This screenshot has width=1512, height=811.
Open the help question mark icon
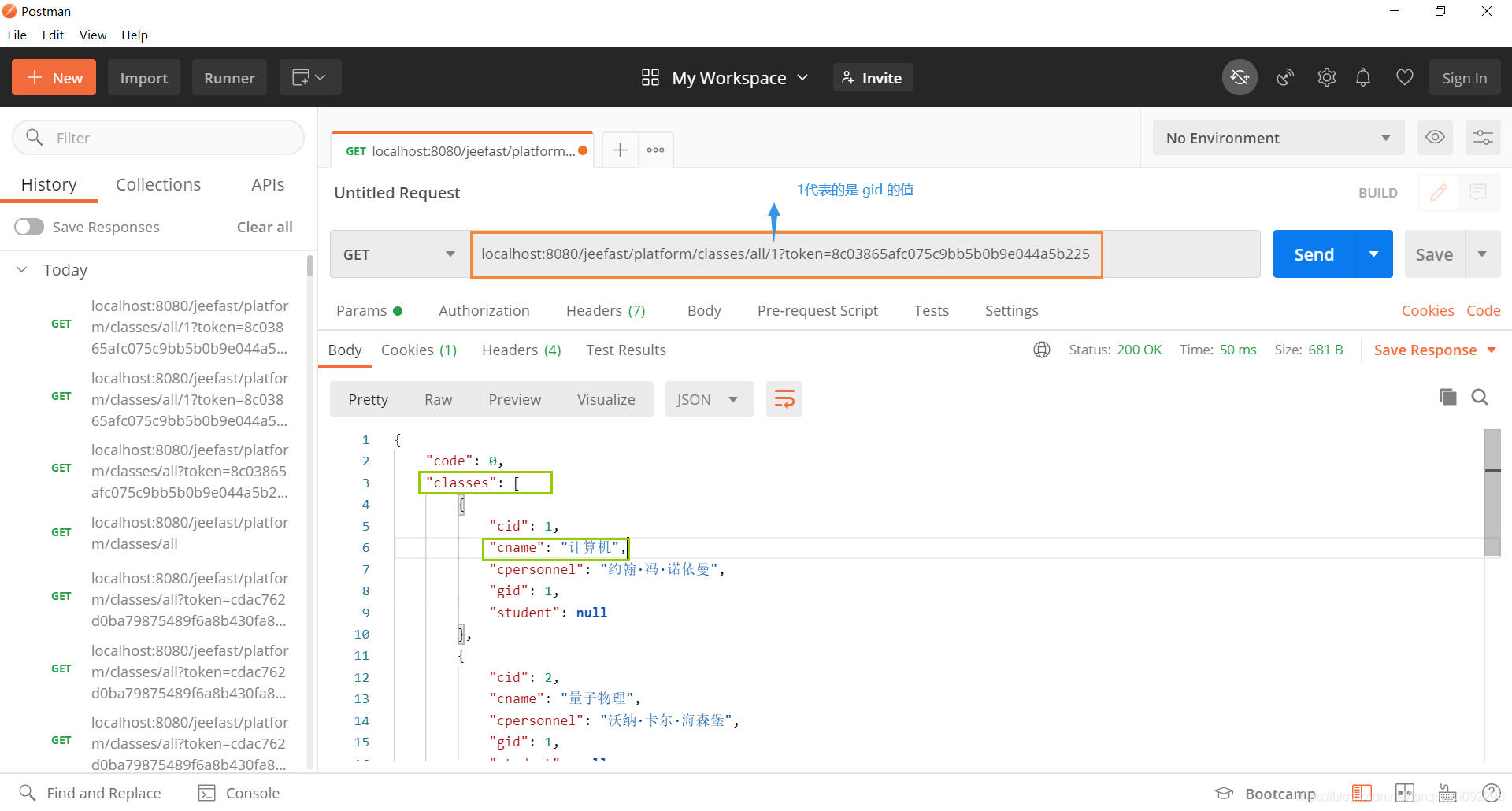(1492, 792)
